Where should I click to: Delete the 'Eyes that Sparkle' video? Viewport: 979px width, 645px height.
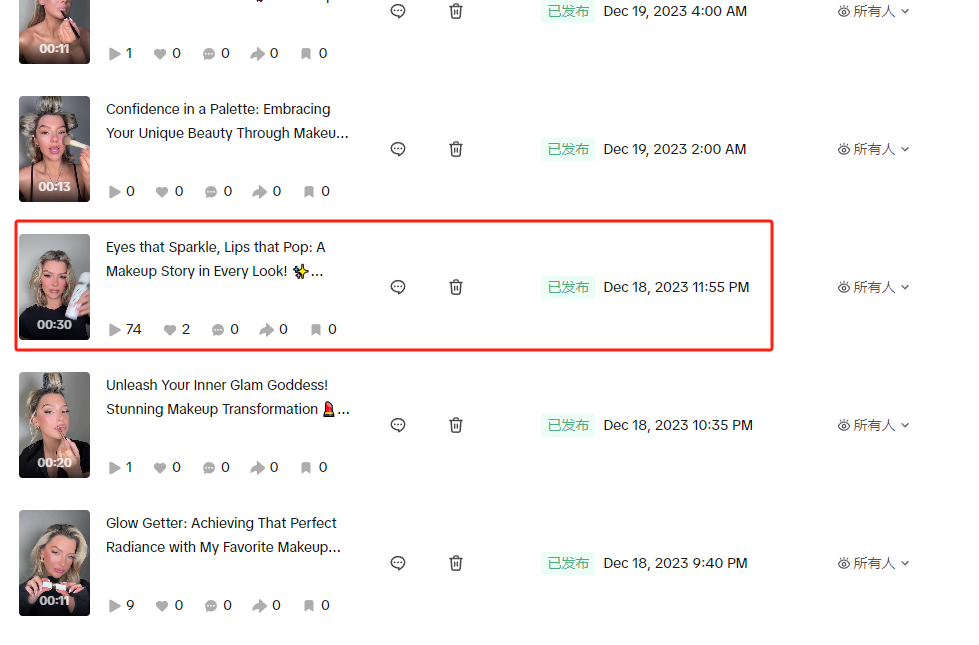[456, 287]
